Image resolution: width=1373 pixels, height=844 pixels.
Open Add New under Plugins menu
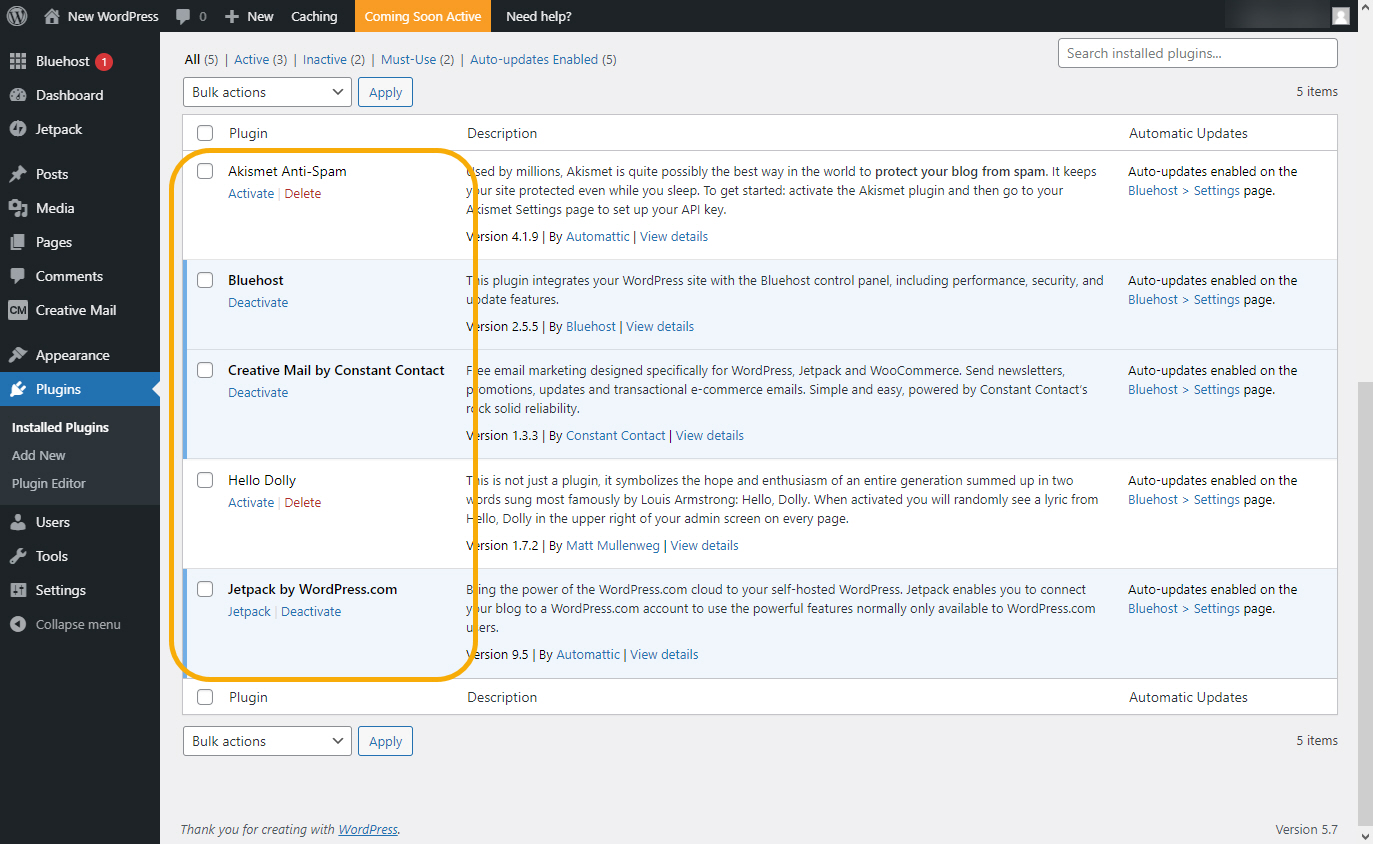tap(38, 455)
